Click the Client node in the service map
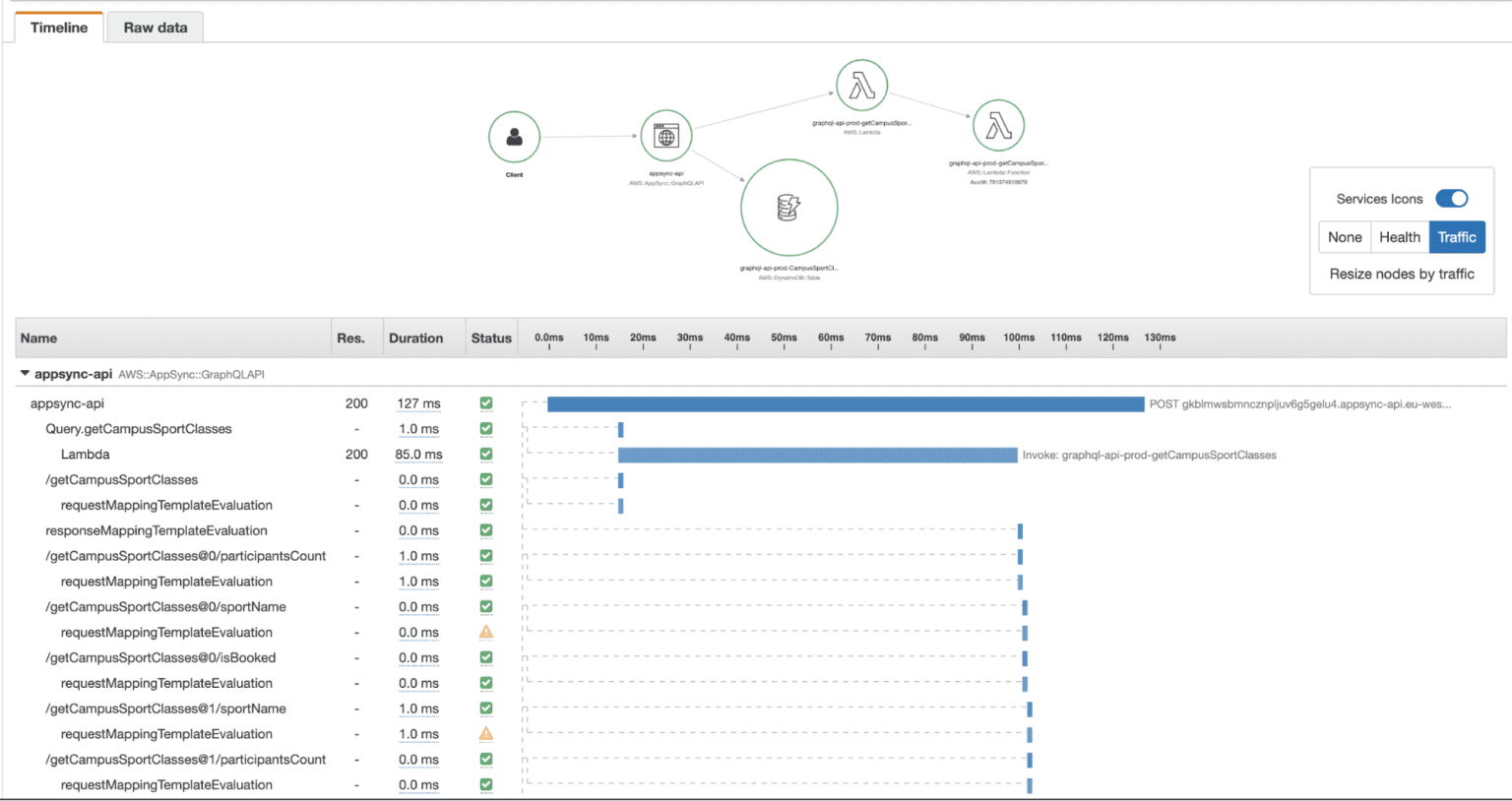 [514, 136]
